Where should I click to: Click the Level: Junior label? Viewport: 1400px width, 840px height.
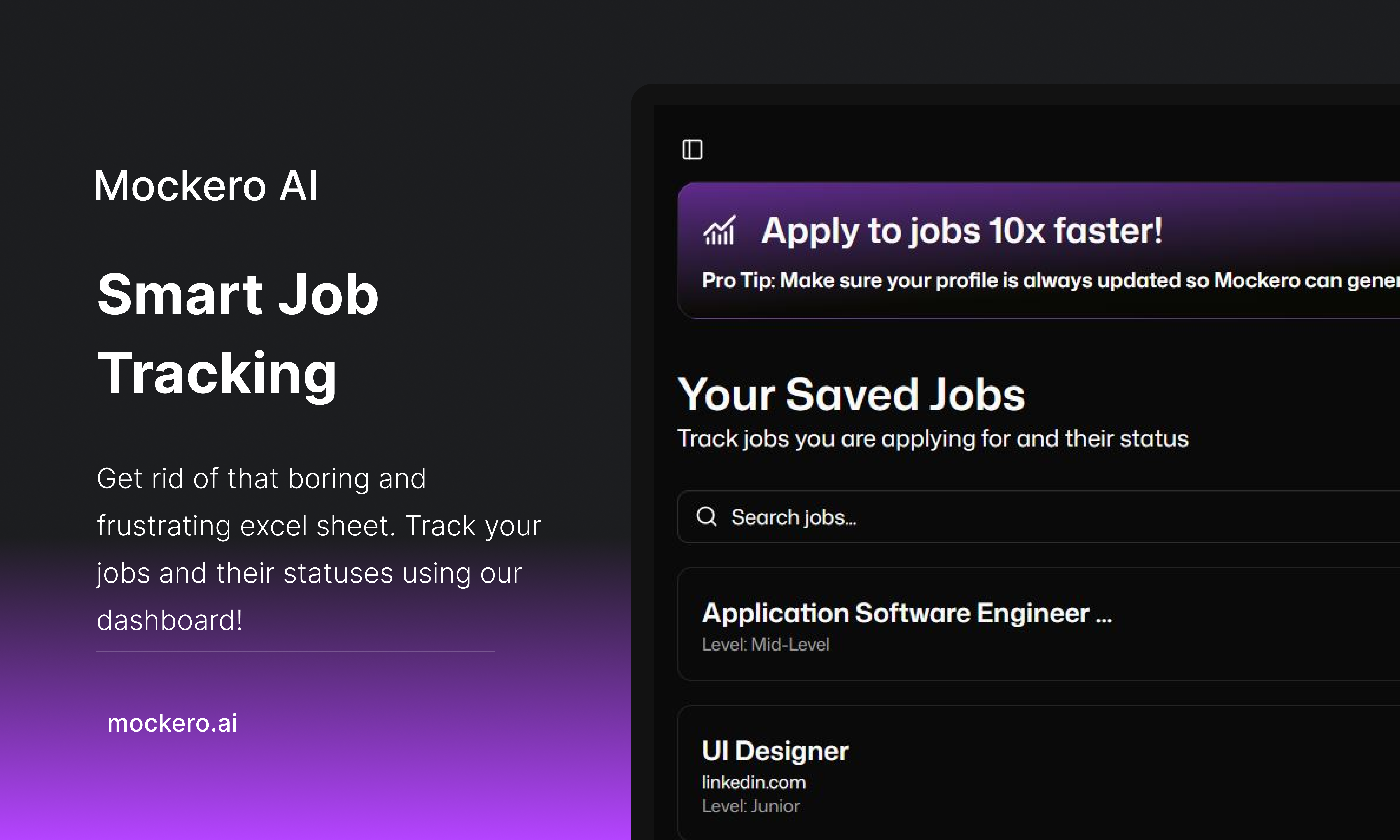tap(750, 806)
